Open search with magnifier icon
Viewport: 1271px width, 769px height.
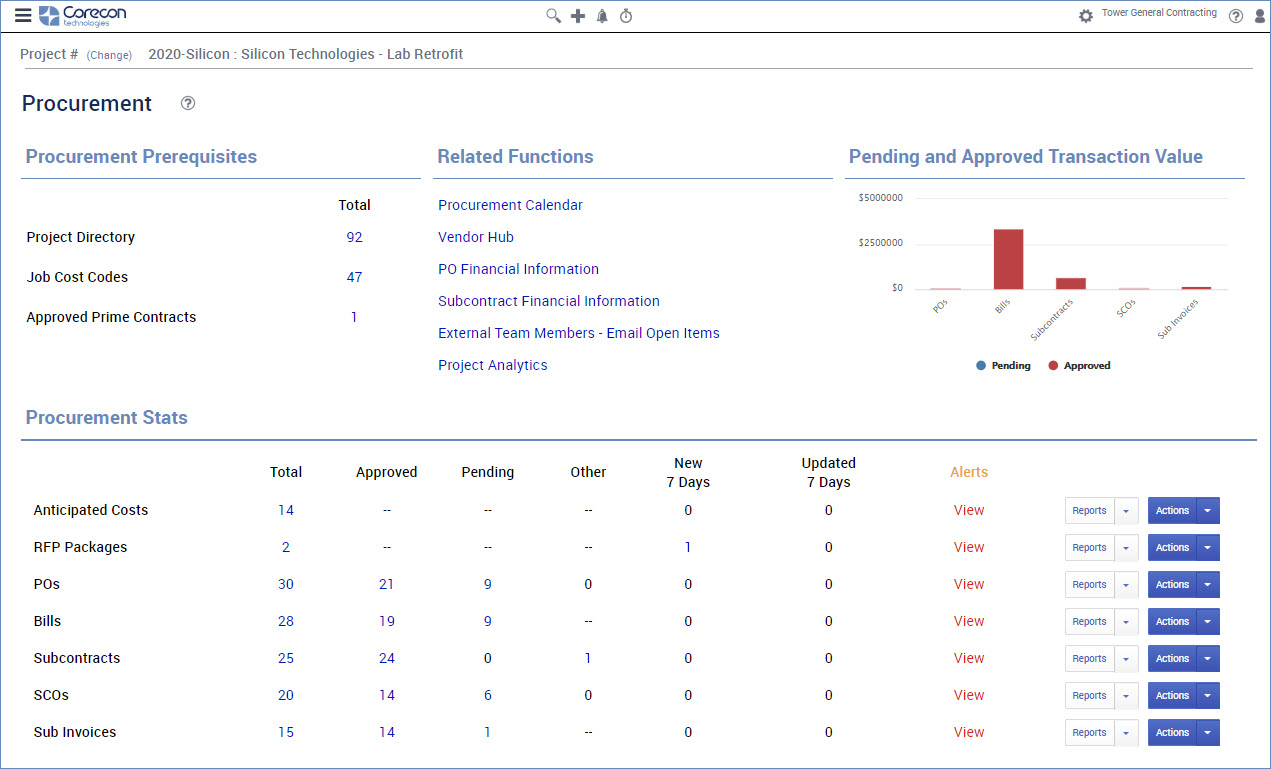tap(553, 16)
